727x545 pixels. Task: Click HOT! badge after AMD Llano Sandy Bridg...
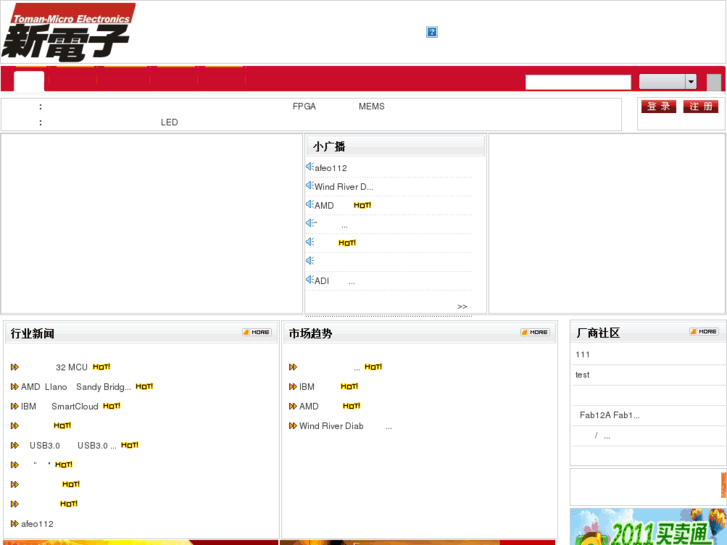pyautogui.click(x=144, y=386)
